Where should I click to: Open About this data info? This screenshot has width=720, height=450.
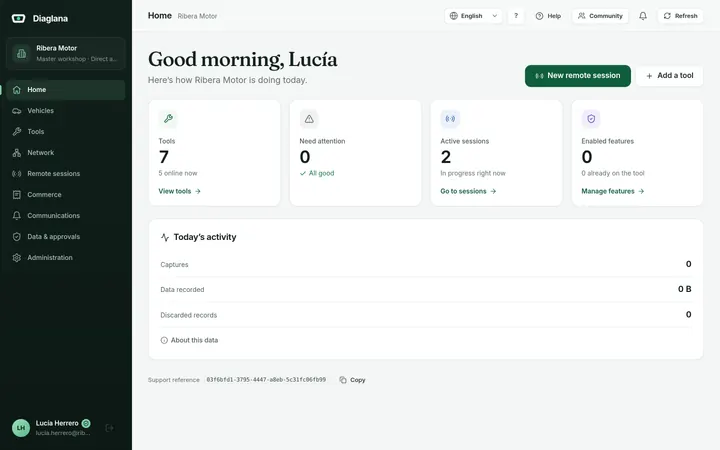pos(189,340)
